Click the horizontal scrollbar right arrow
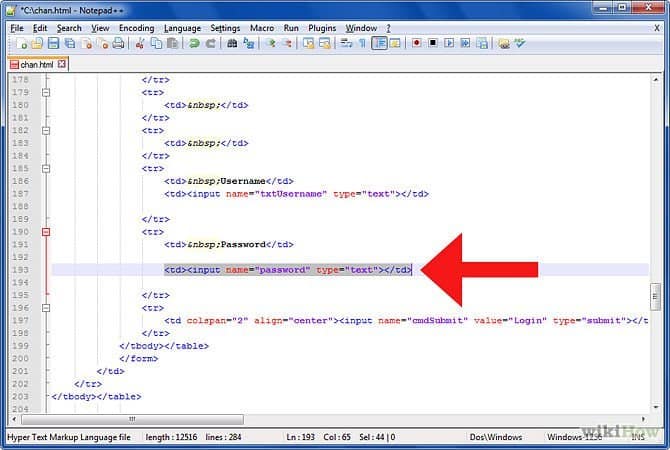Image resolution: width=670 pixels, height=450 pixels. [644, 419]
